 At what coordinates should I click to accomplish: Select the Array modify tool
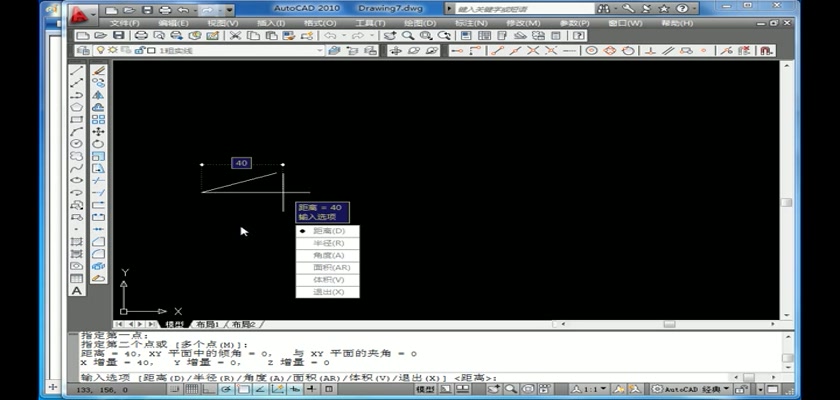tap(98, 119)
